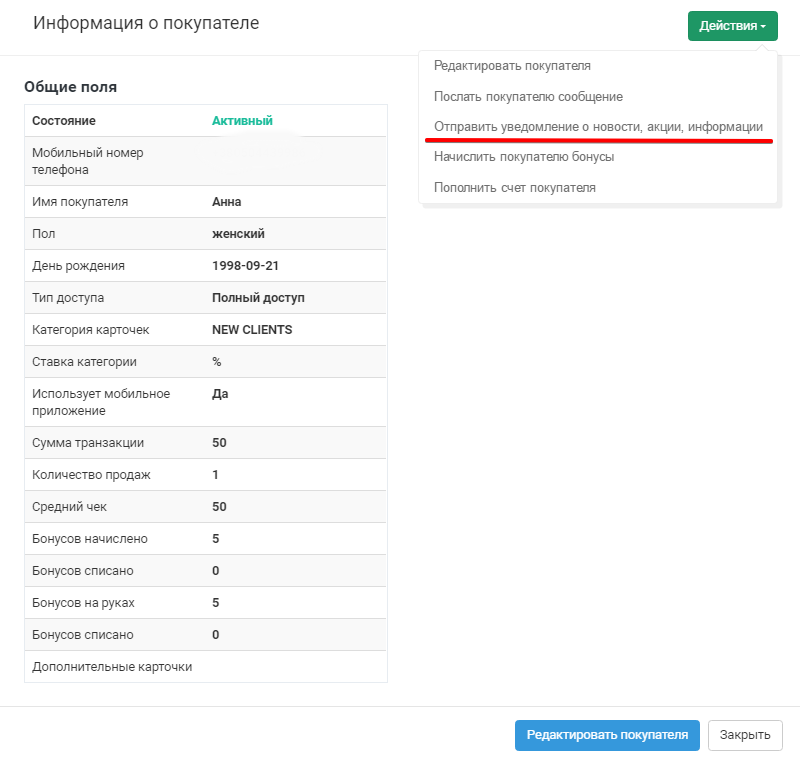The image size is (800, 761).
Task: Click the женский gender value
Action: (x=238, y=234)
